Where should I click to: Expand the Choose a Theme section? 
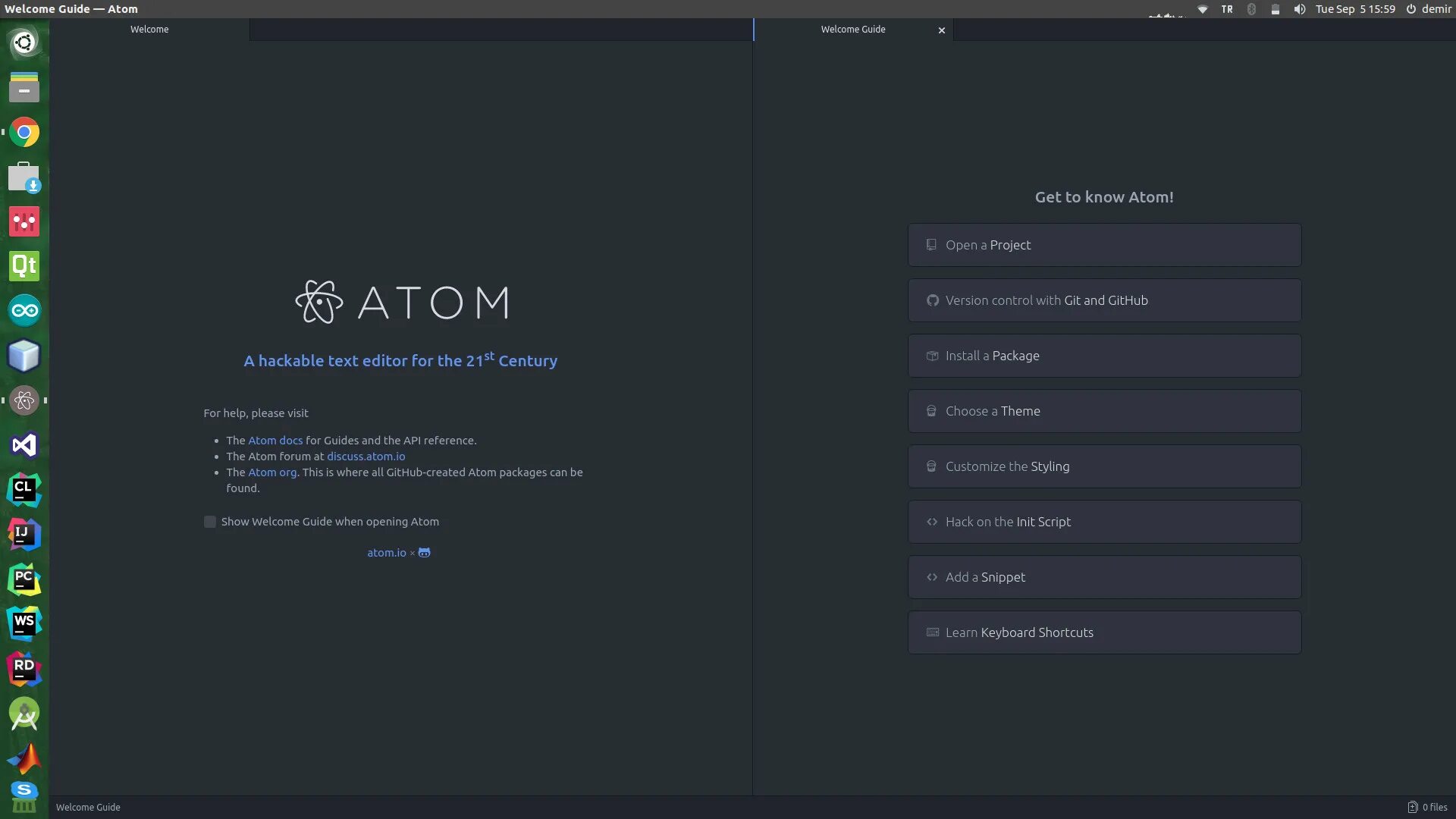pyautogui.click(x=1104, y=411)
